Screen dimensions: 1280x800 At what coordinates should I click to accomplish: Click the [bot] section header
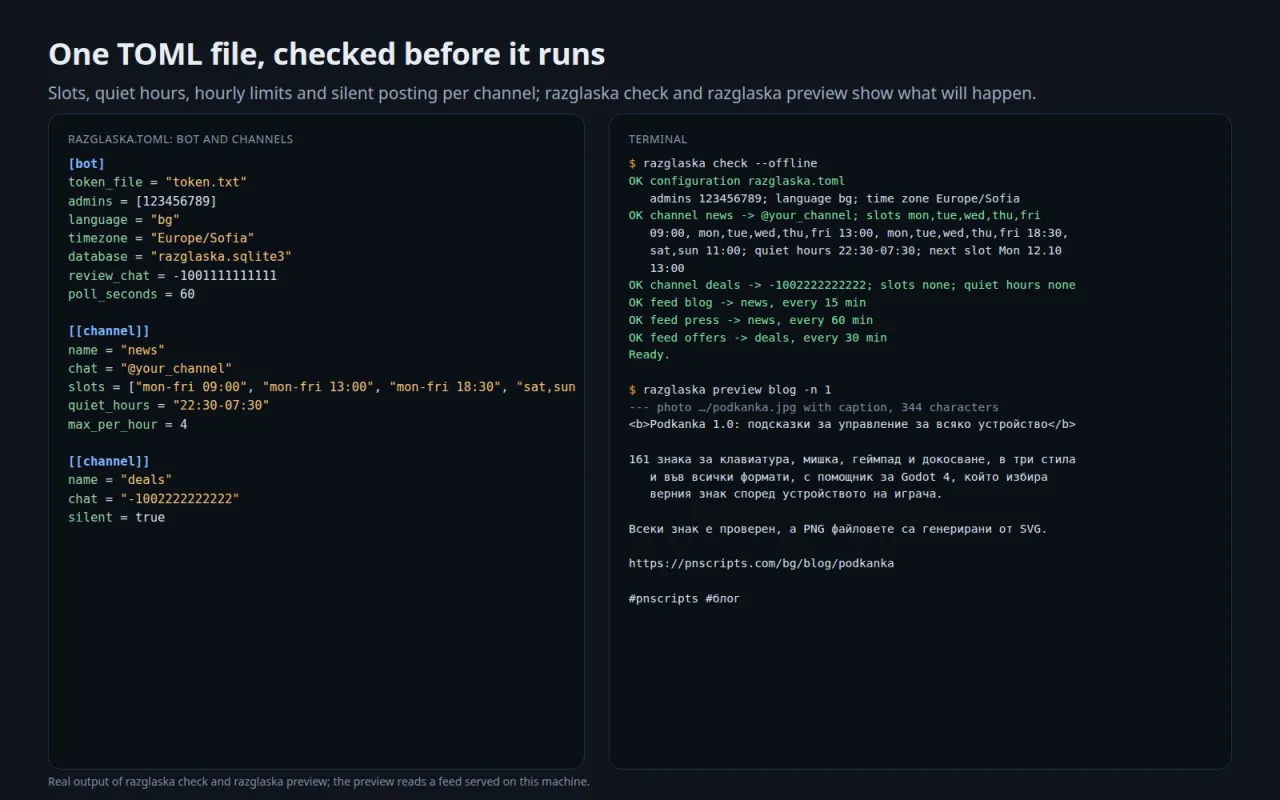tap(86, 163)
